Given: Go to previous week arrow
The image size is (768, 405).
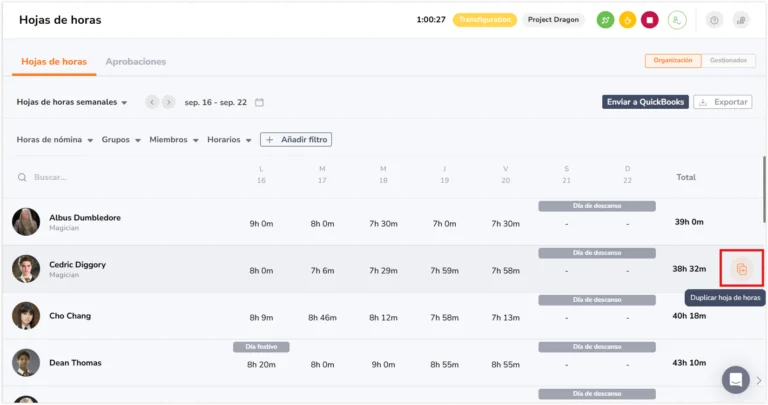Looking at the screenshot, I should (x=152, y=102).
